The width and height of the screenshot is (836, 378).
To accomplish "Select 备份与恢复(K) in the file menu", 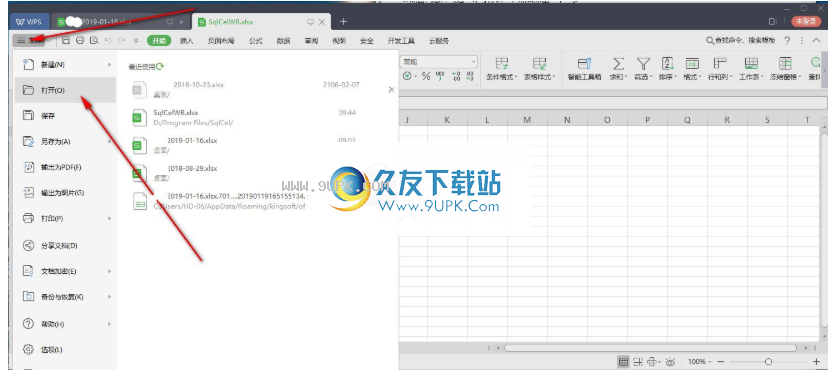I will [65, 296].
